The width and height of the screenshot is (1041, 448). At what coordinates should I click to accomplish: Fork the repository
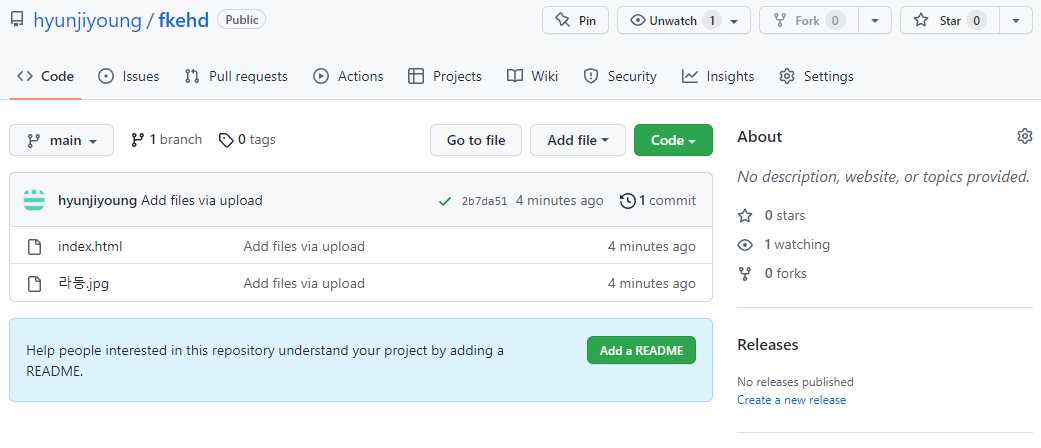(809, 21)
